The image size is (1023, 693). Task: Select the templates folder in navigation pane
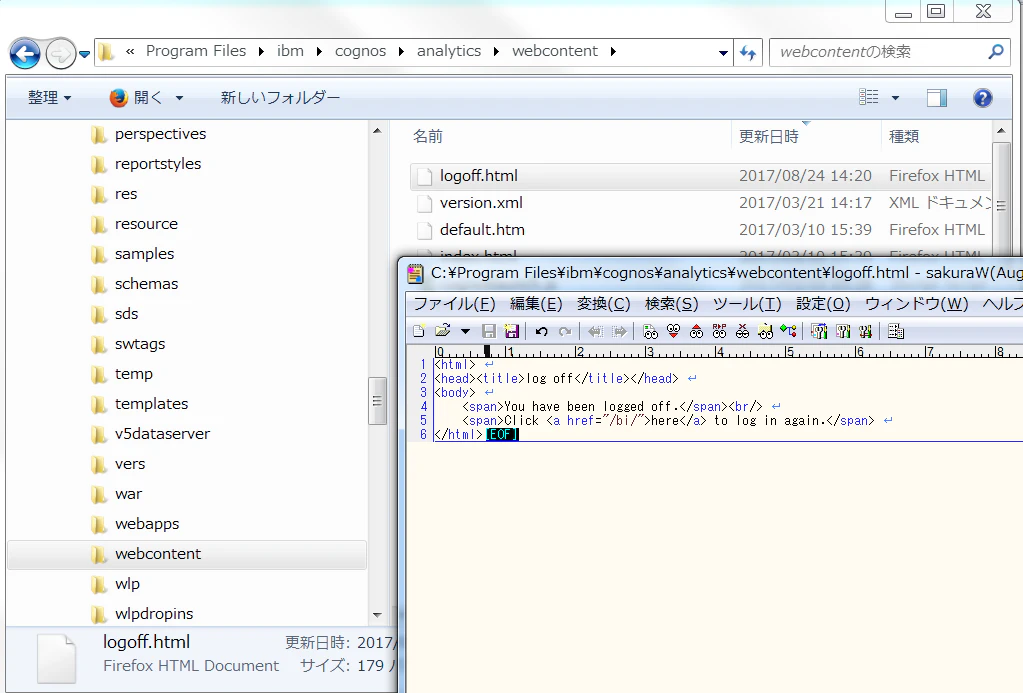pos(151,404)
